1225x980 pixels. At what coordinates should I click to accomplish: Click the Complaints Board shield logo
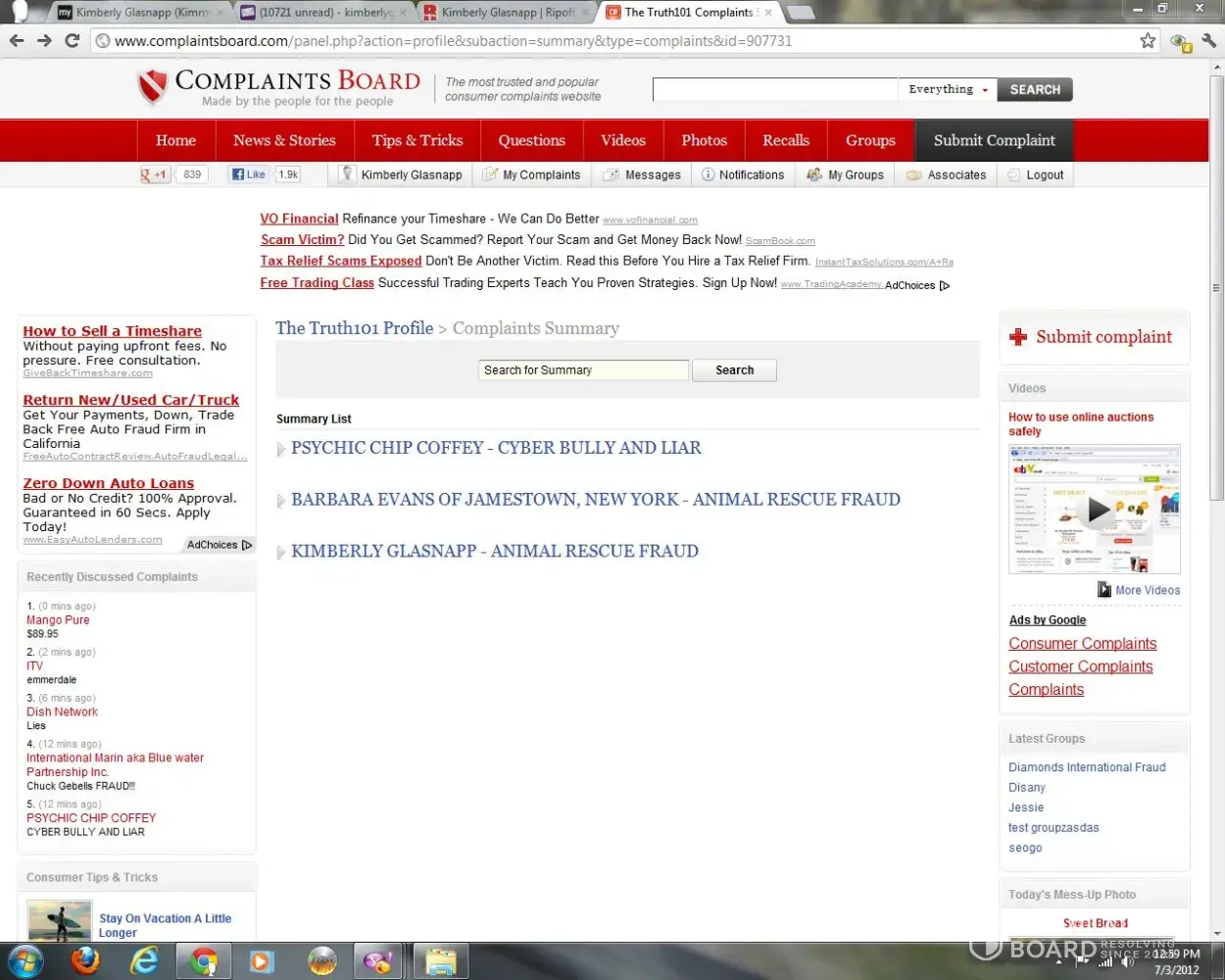pyautogui.click(x=152, y=87)
